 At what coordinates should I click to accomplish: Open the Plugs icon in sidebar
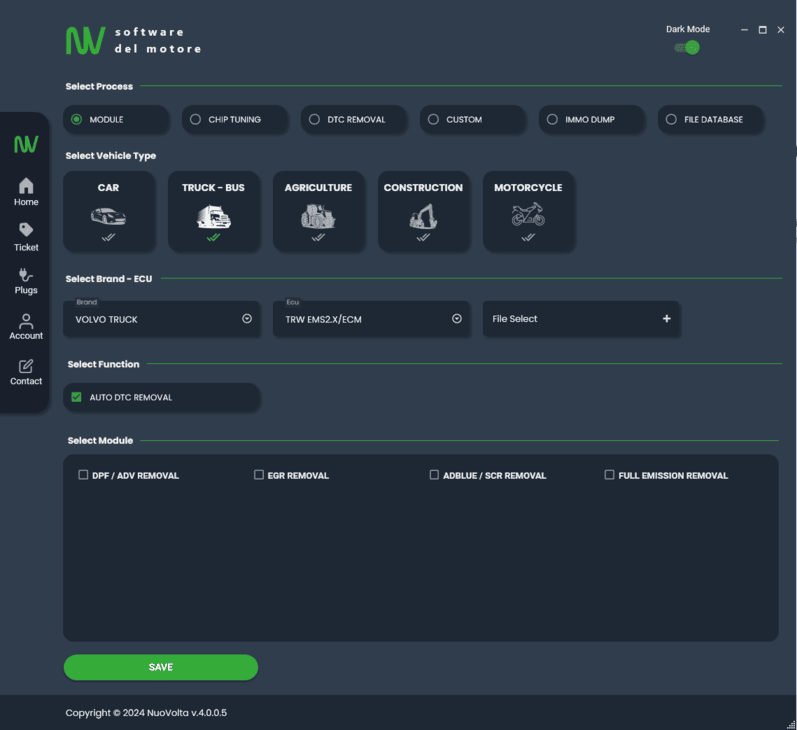[26, 275]
